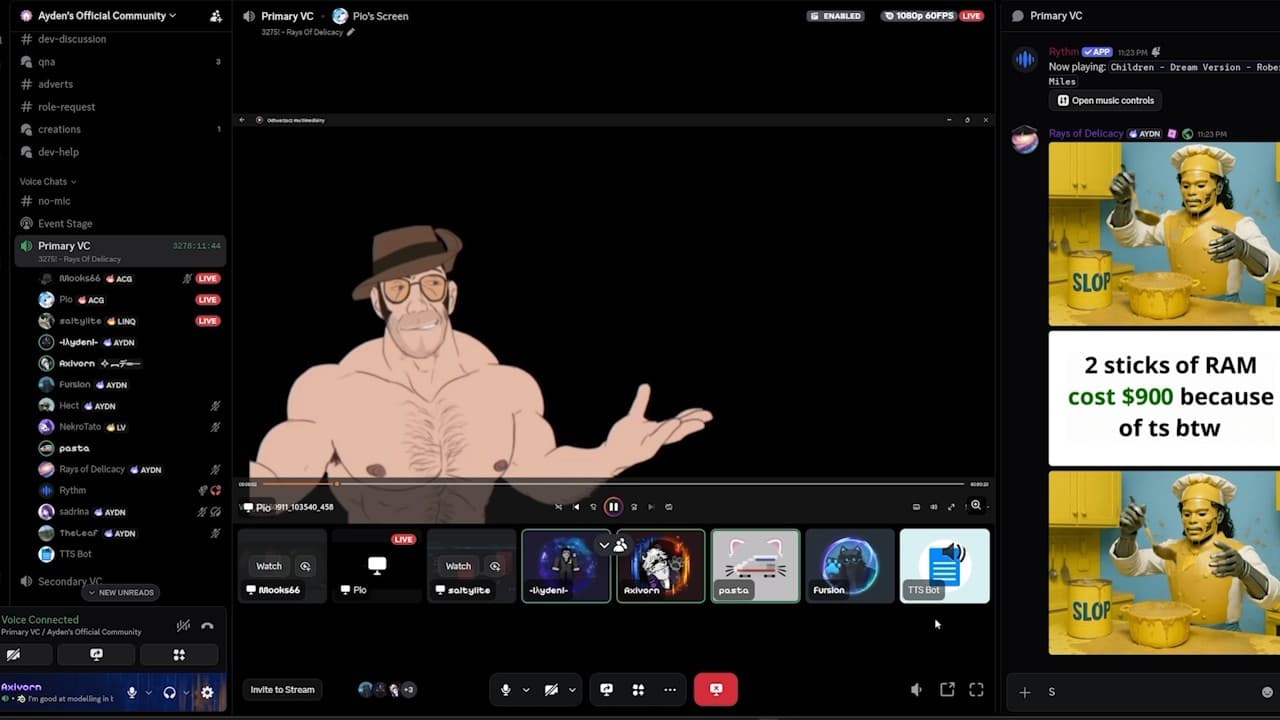Toggle microphone mute in the call control bar
This screenshot has height=720, width=1280.
pyautogui.click(x=506, y=689)
